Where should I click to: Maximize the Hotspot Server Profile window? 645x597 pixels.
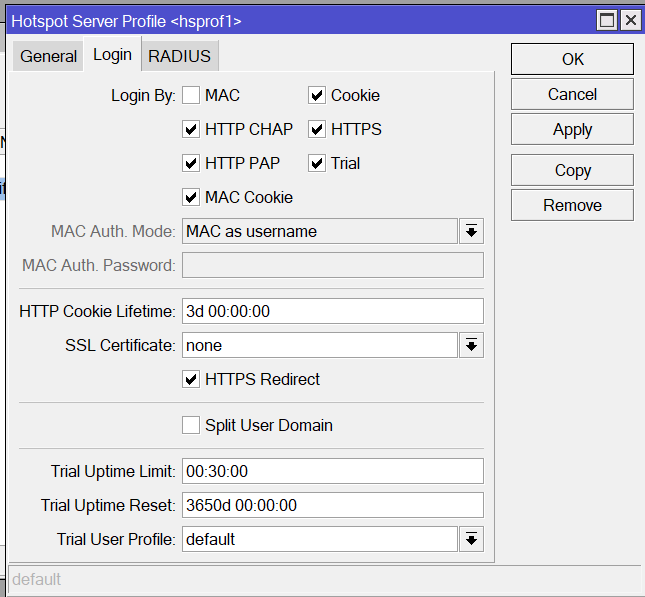pos(608,20)
